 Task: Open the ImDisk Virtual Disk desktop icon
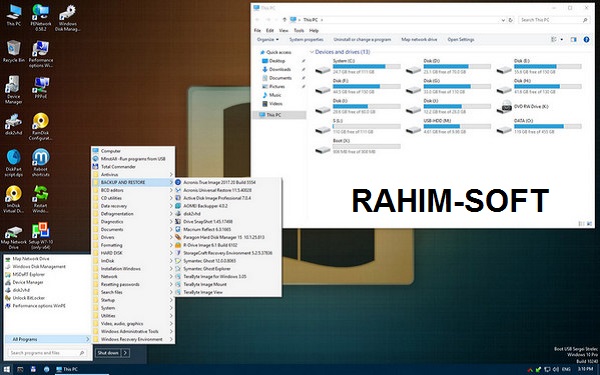(14, 199)
